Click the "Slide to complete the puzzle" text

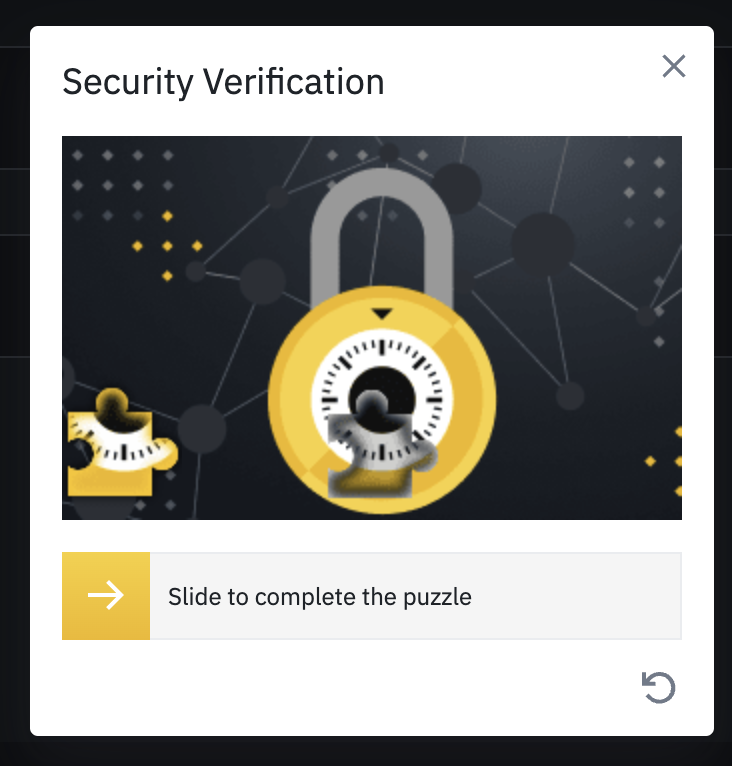pyautogui.click(x=320, y=597)
